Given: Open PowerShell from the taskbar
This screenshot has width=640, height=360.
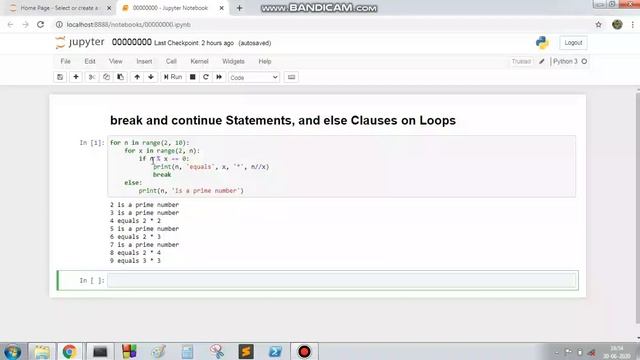Looking at the screenshot, I should point(276,351).
